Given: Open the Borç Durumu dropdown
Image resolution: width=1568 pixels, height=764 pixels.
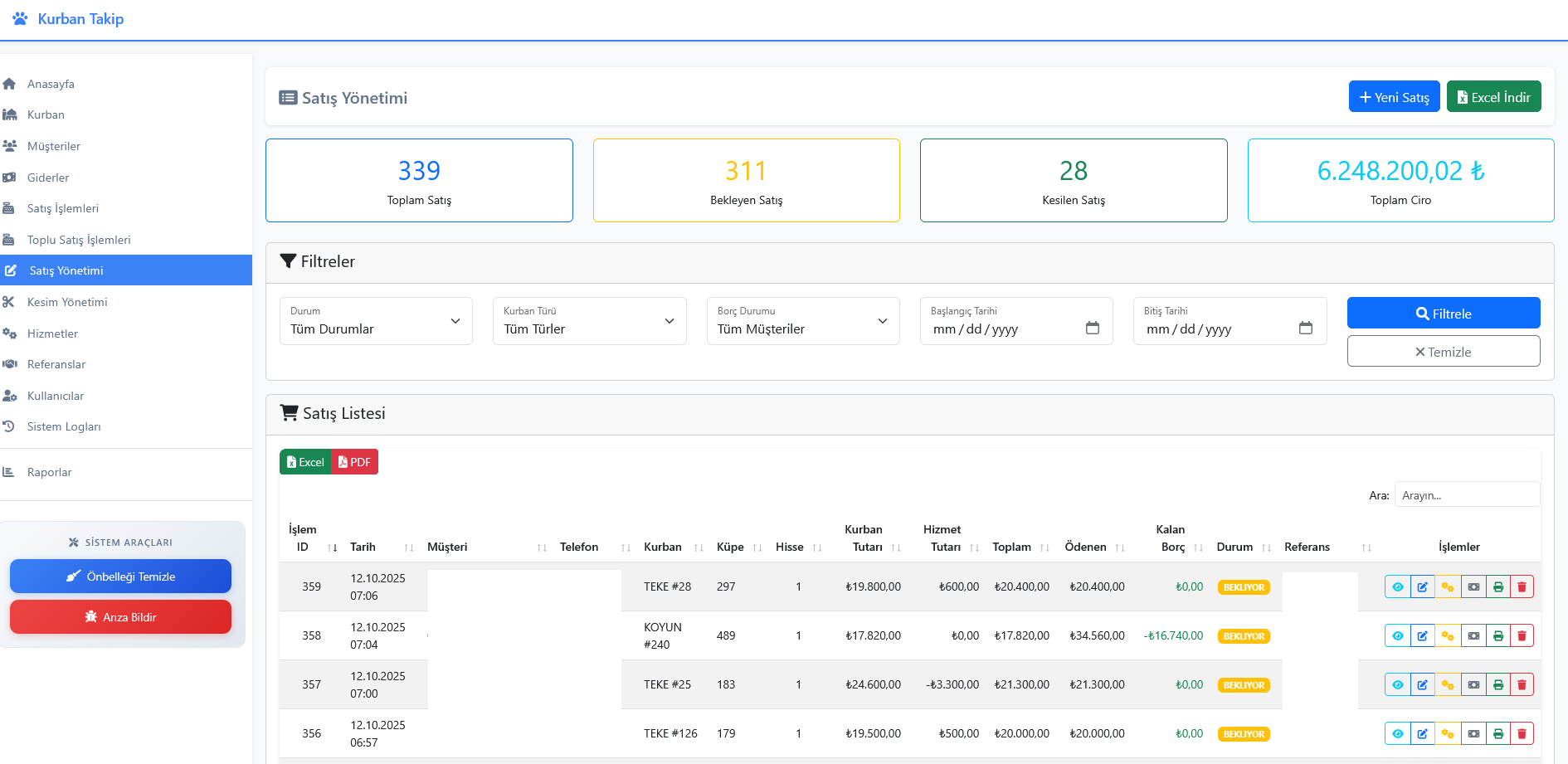Looking at the screenshot, I should coord(802,321).
